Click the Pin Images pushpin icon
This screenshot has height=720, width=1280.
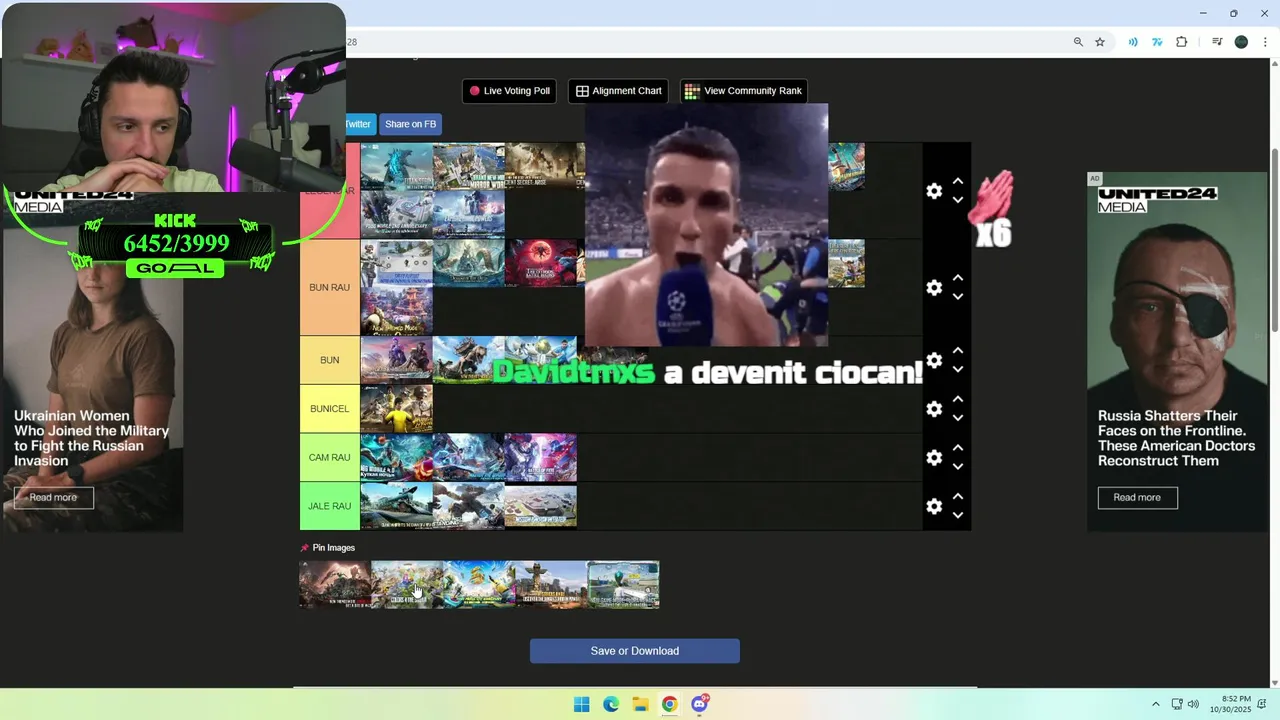pyautogui.click(x=305, y=548)
